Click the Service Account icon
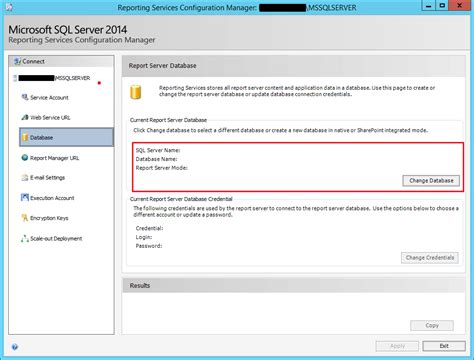Viewport: 474px width, 360px height. (x=25, y=97)
